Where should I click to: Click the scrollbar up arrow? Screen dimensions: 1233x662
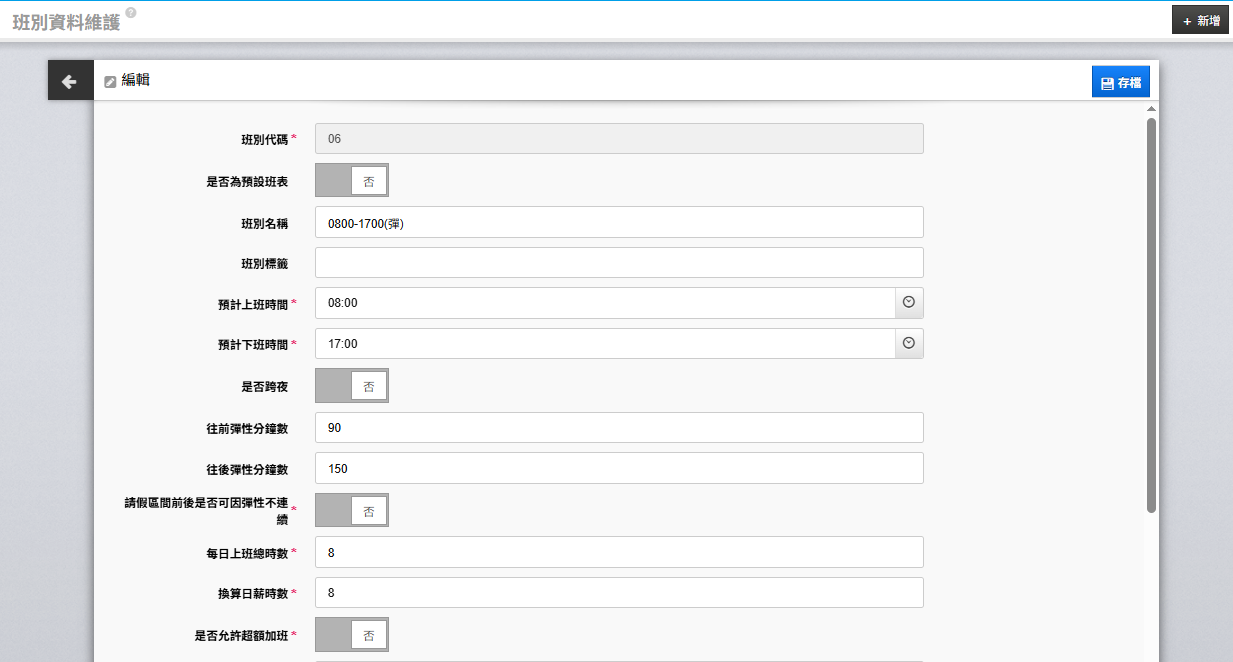1151,108
